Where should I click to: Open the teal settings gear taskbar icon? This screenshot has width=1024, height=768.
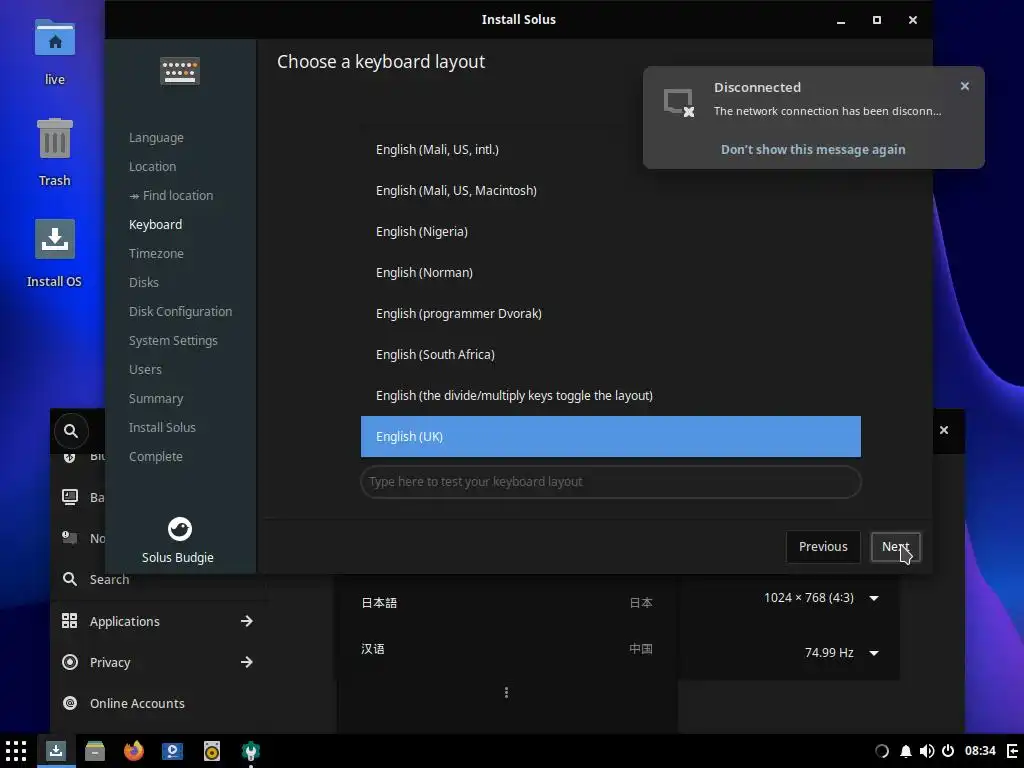[x=251, y=751]
